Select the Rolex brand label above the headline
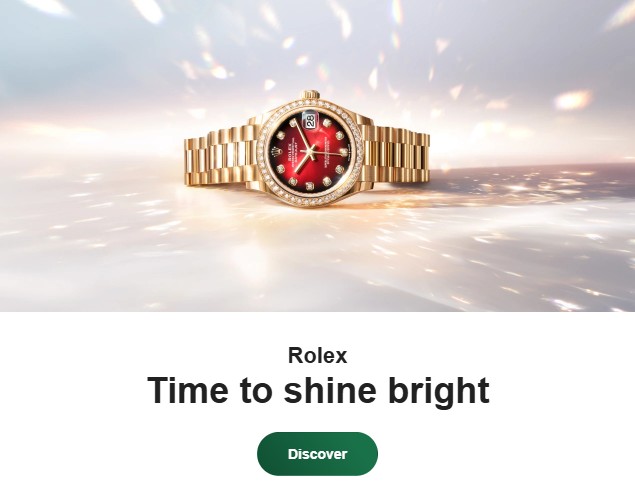 [318, 355]
